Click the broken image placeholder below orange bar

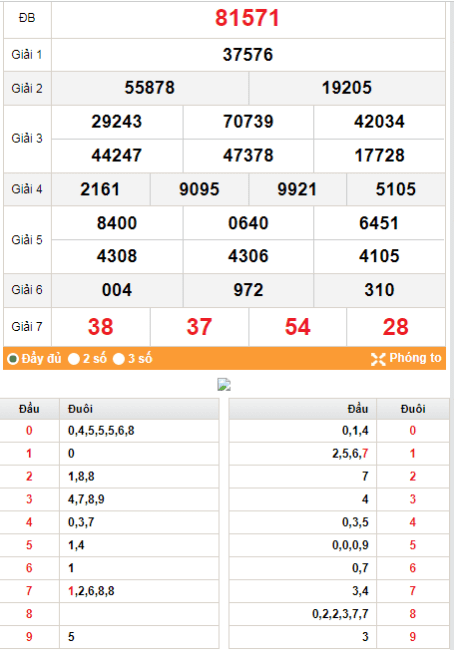(224, 385)
